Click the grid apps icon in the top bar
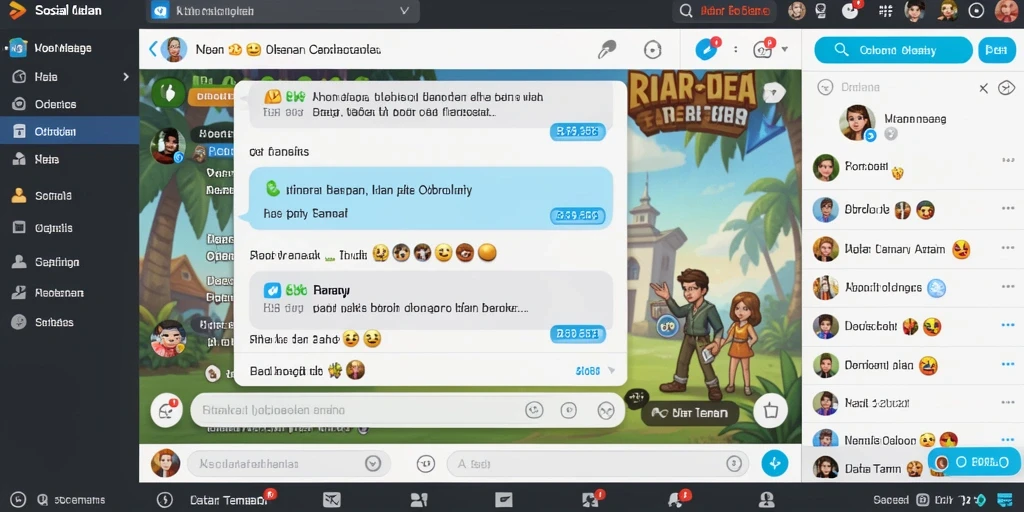Image resolution: width=1024 pixels, height=512 pixels. click(886, 11)
